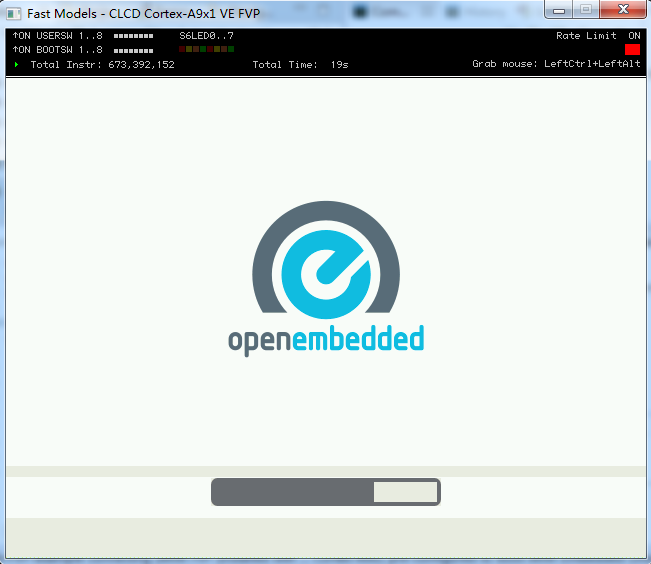Click the last green S6LED indicator
This screenshot has height=564, width=651.
coord(231,49)
